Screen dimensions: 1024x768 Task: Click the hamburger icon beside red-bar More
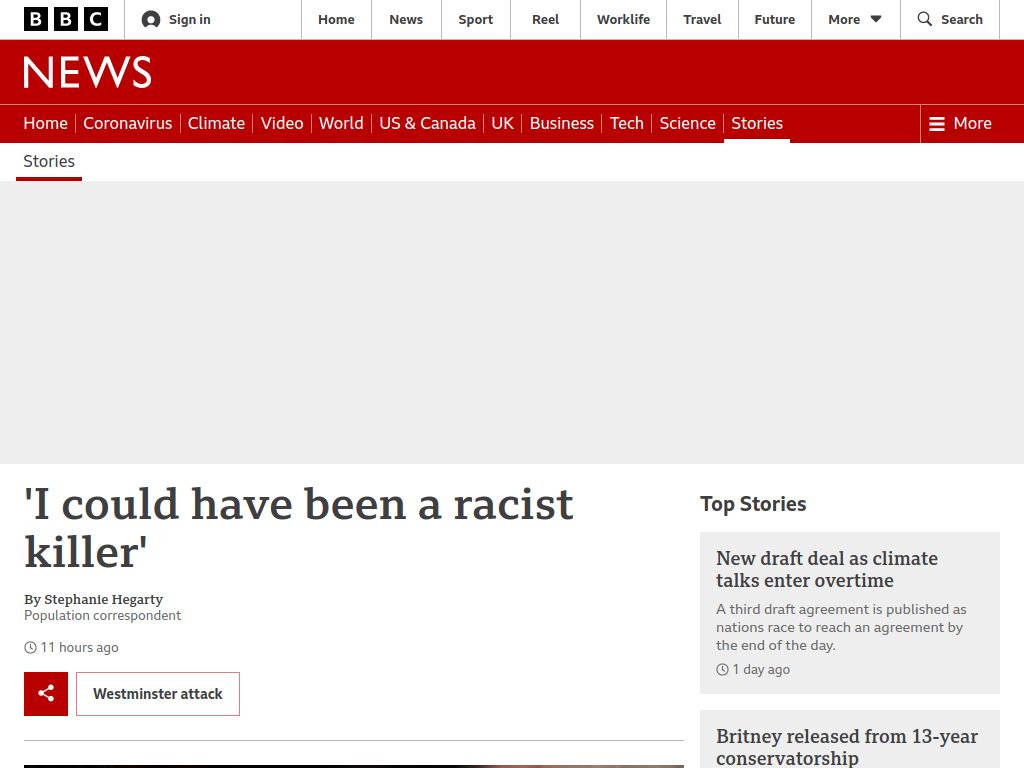coord(937,123)
